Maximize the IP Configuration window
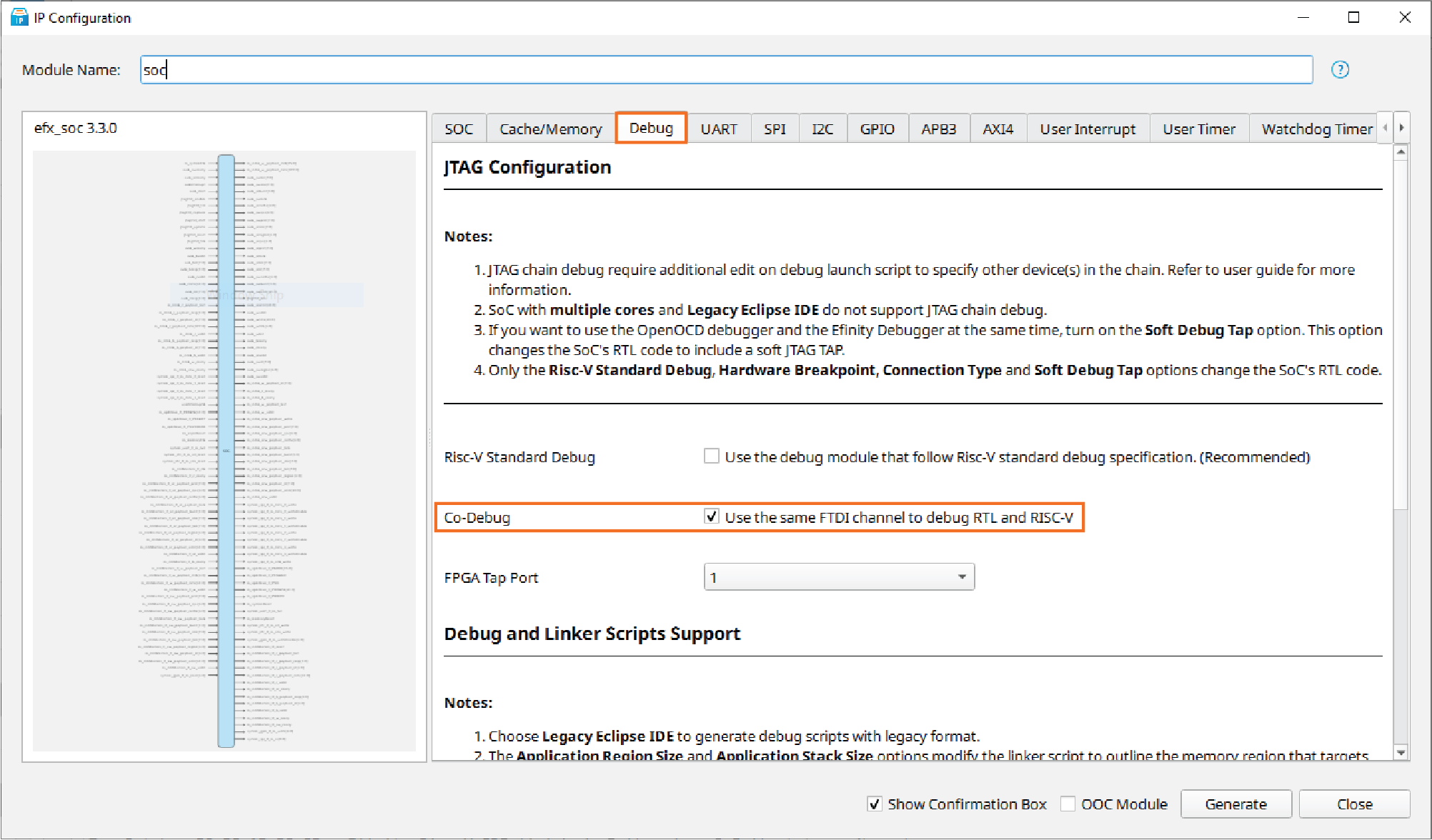 coord(1353,17)
